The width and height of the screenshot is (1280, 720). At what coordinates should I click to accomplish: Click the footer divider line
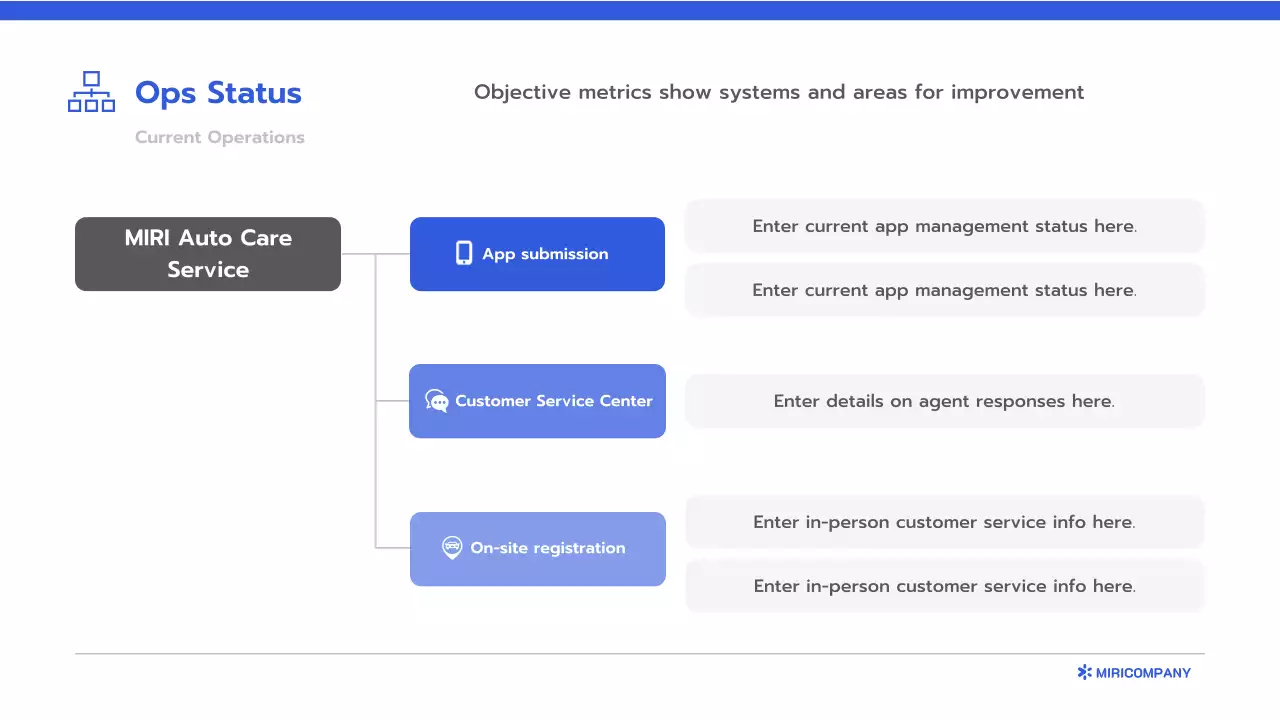(640, 654)
